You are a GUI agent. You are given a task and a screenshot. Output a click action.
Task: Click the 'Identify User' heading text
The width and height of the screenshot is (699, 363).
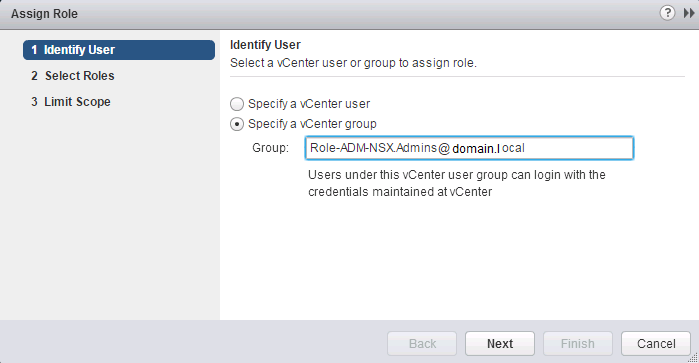coord(265,45)
